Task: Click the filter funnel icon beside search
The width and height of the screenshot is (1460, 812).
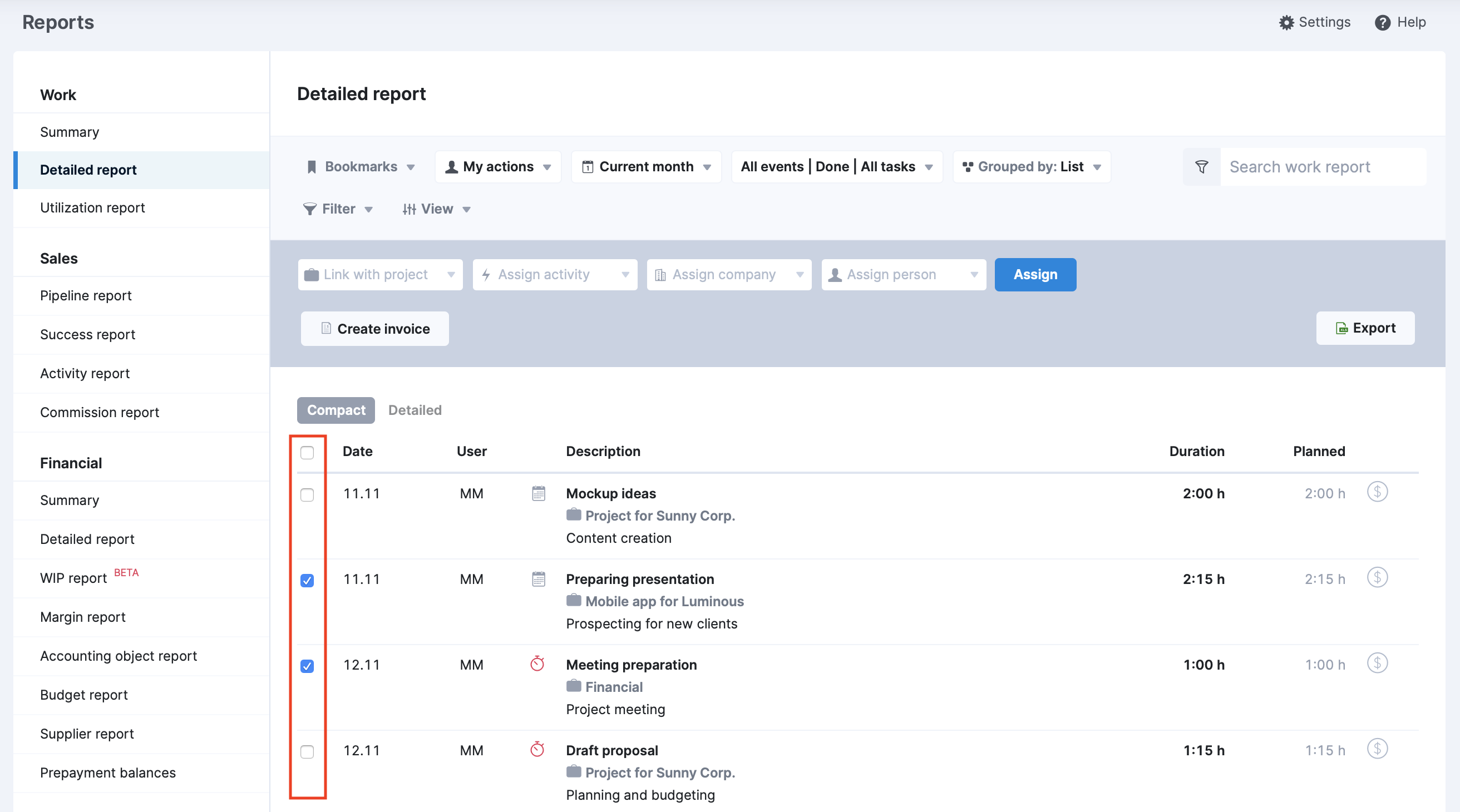Action: pyautogui.click(x=1201, y=167)
